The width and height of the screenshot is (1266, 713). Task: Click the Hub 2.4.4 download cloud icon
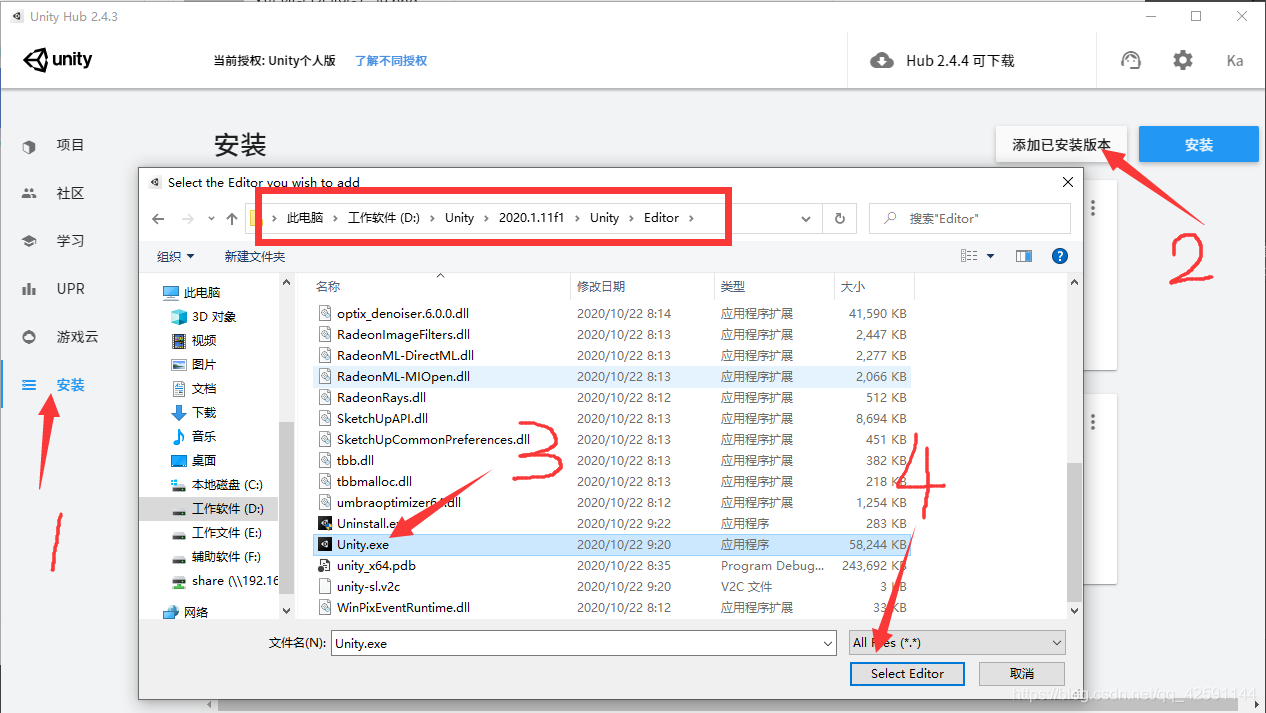tap(882, 61)
